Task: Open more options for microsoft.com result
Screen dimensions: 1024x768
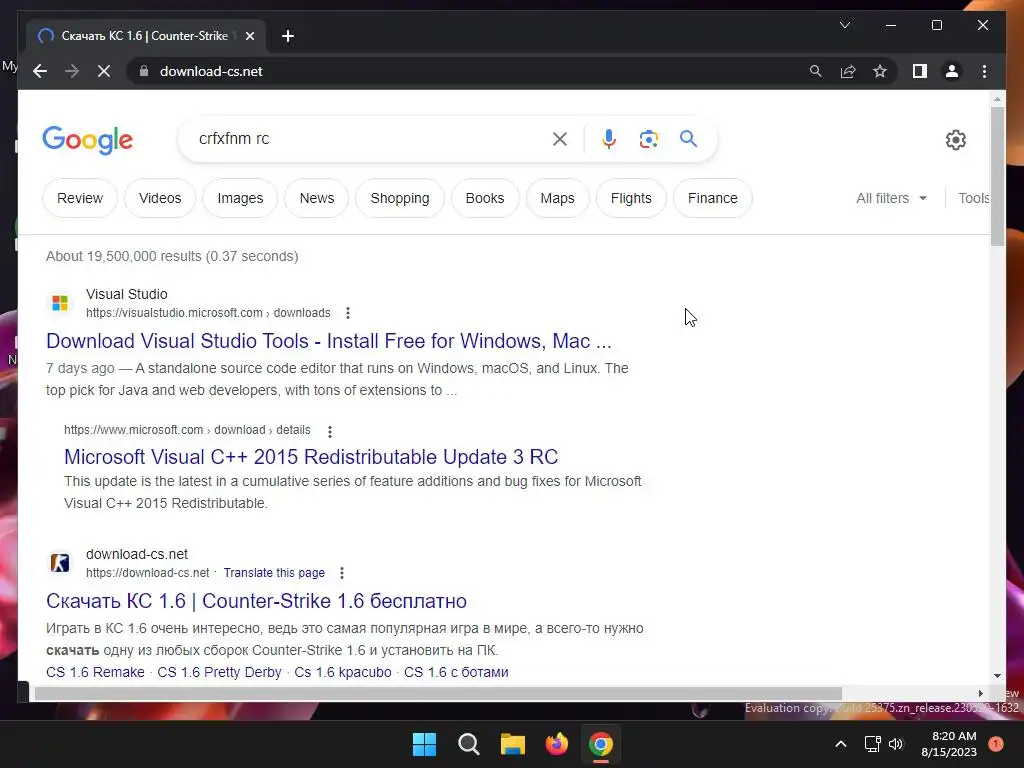Action: pos(330,431)
